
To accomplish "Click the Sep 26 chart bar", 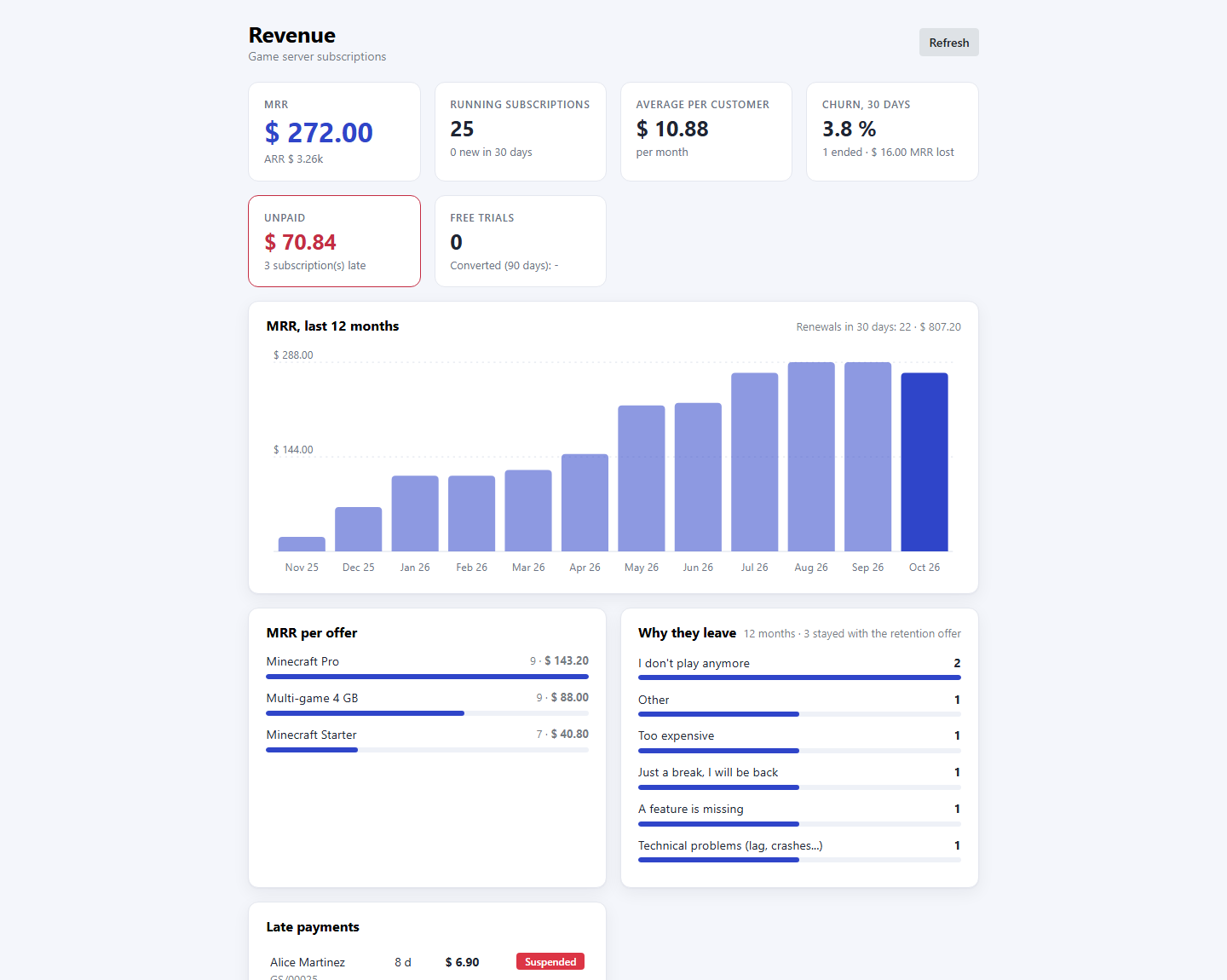I will pyautogui.click(x=867, y=457).
